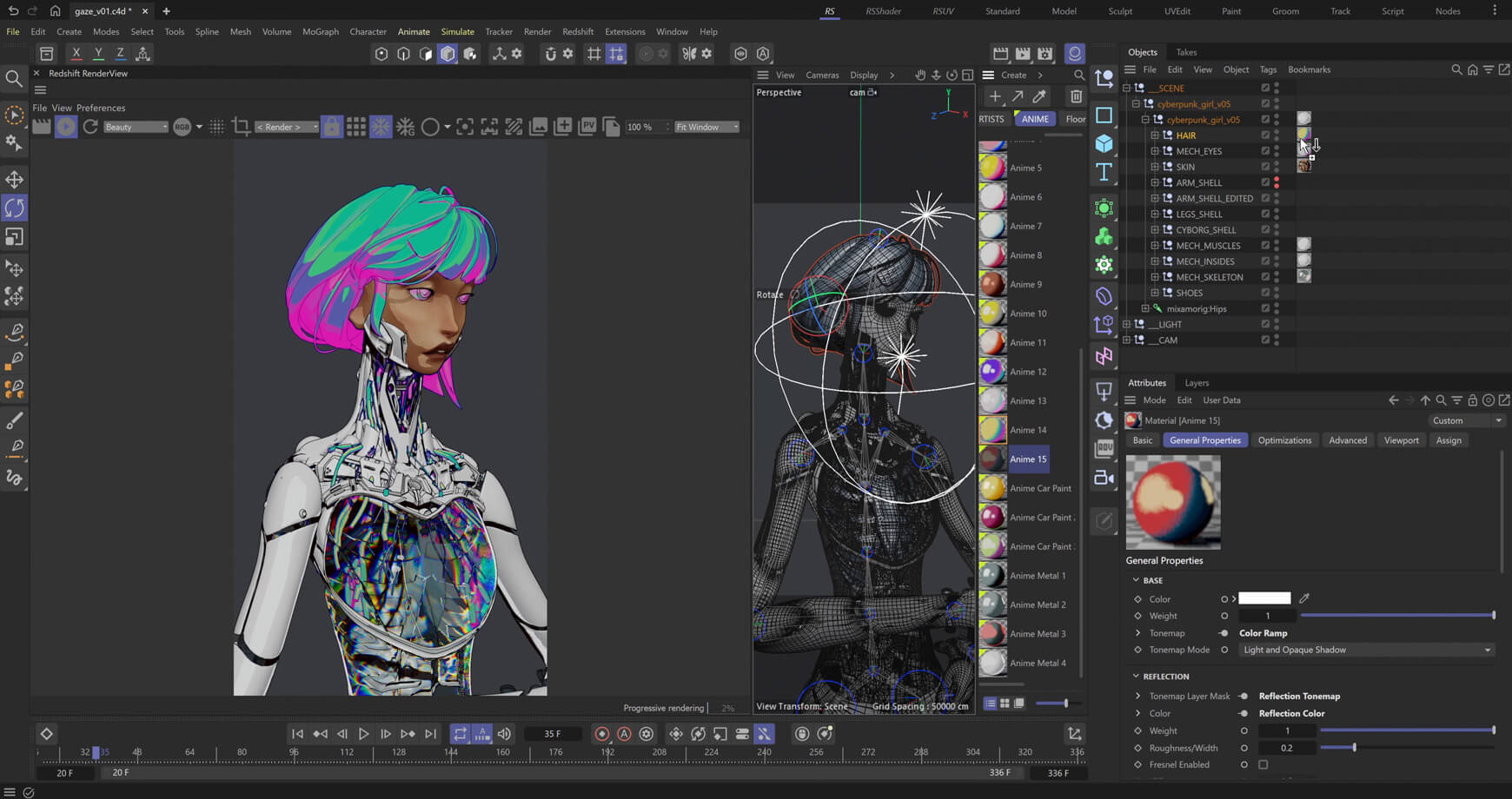Toggle the Z axis lock icon
This screenshot has height=799, width=1512.
tap(120, 54)
